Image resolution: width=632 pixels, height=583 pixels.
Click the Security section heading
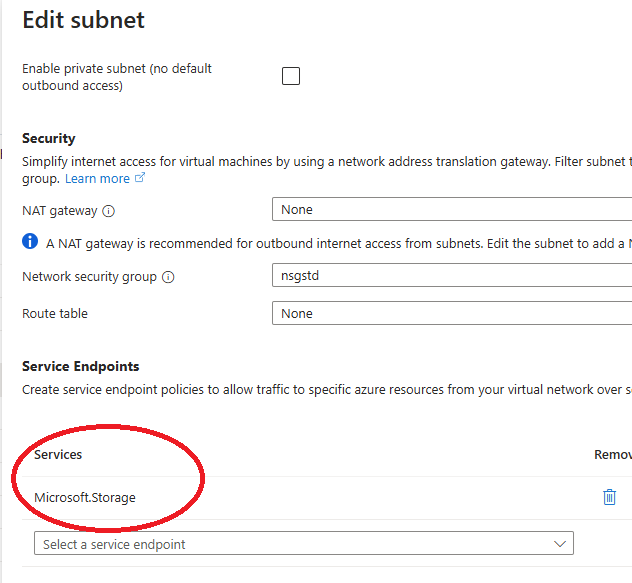pyautogui.click(x=49, y=138)
